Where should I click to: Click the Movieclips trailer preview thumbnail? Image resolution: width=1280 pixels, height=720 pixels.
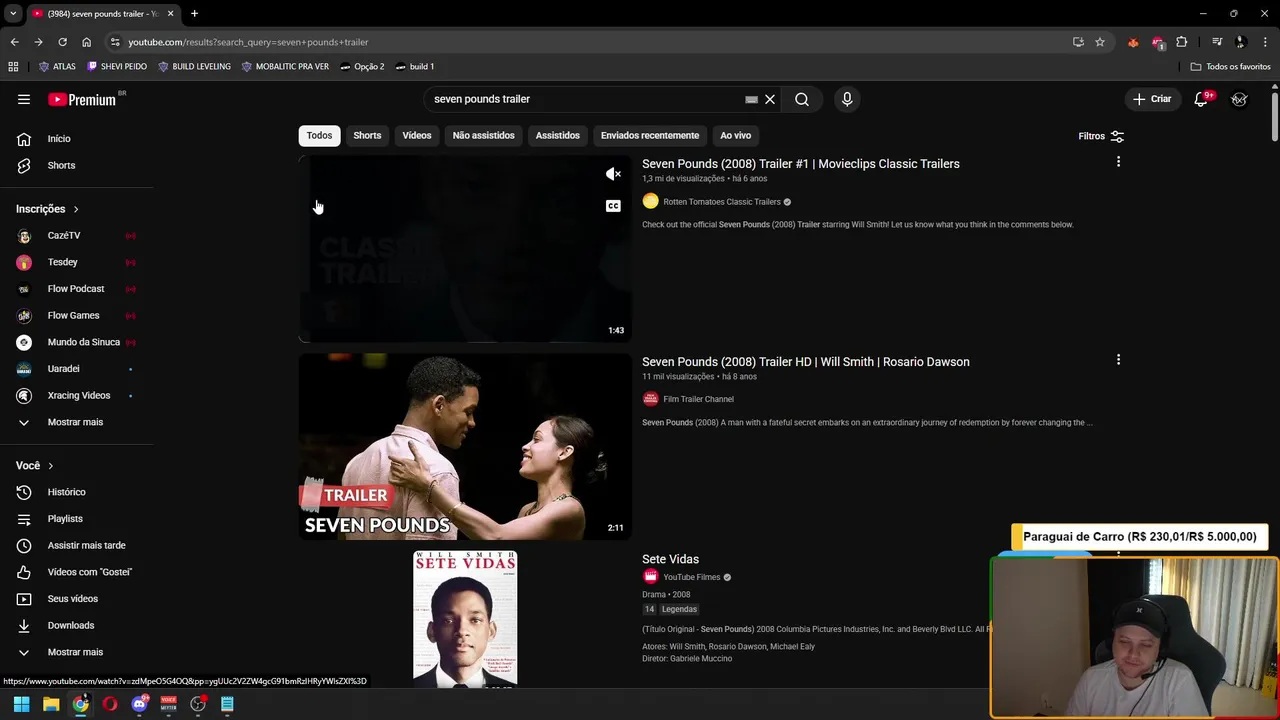pyautogui.click(x=465, y=248)
